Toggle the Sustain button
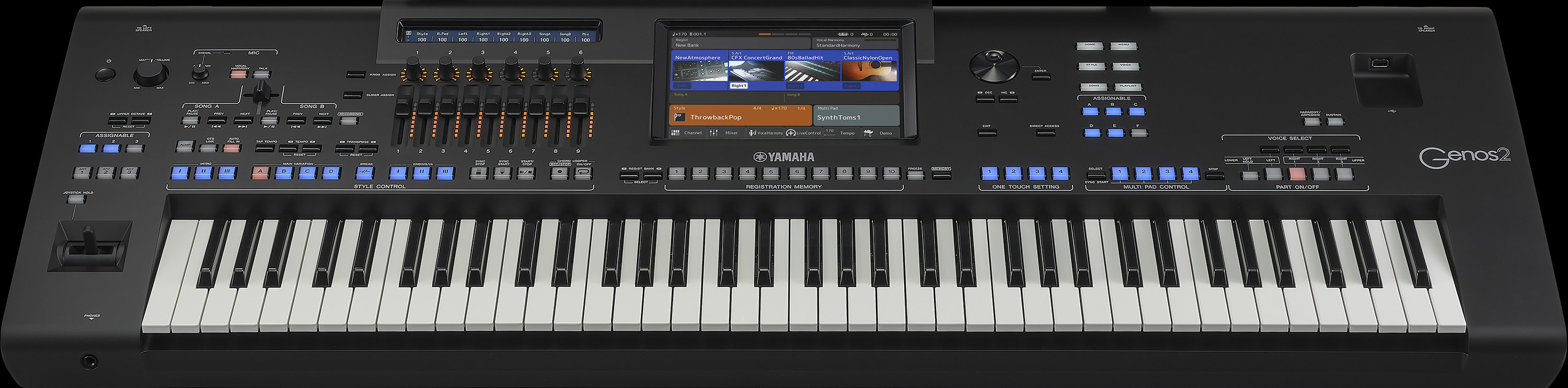The width and height of the screenshot is (1568, 388). 1335,121
